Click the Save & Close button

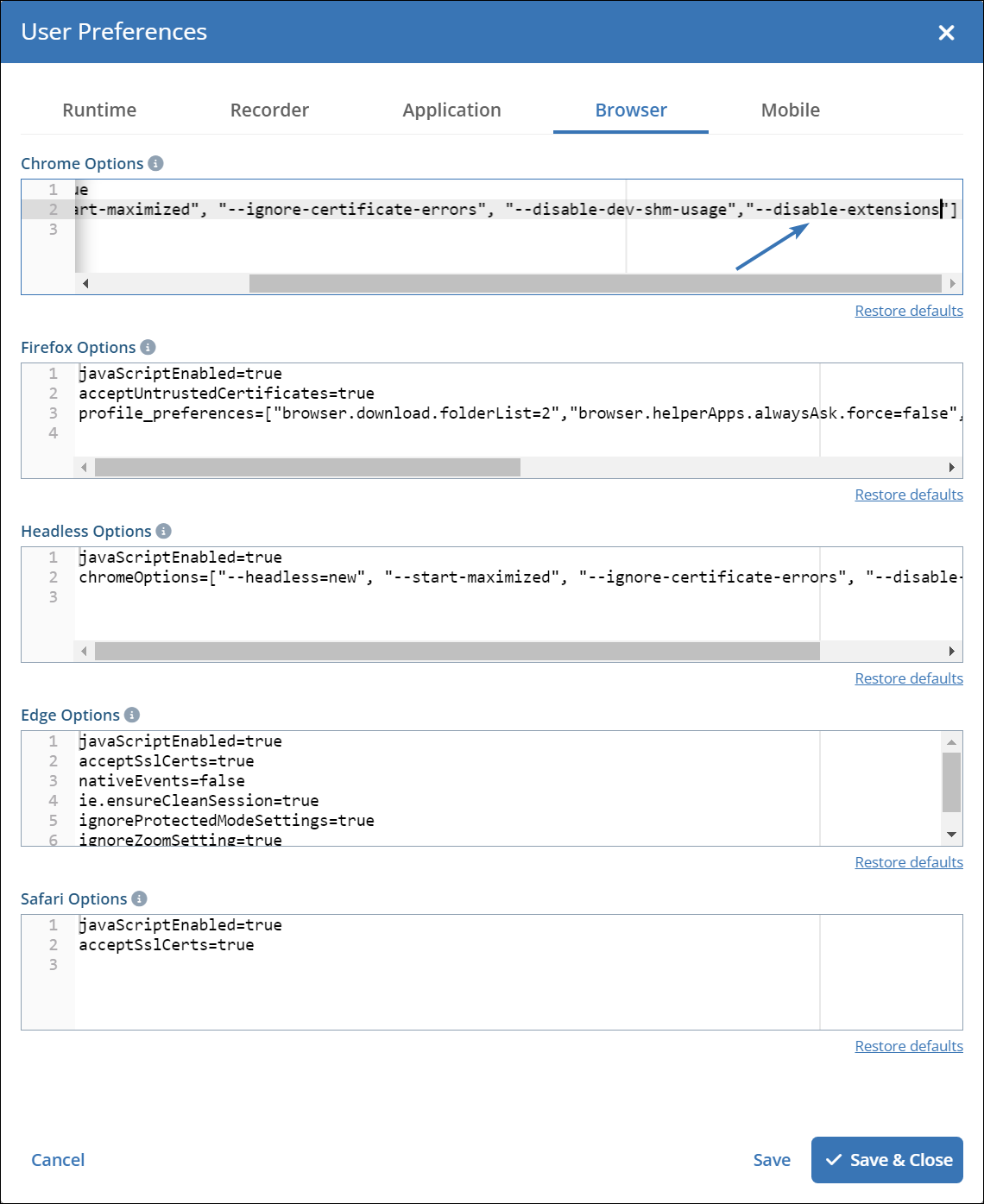tap(886, 1160)
